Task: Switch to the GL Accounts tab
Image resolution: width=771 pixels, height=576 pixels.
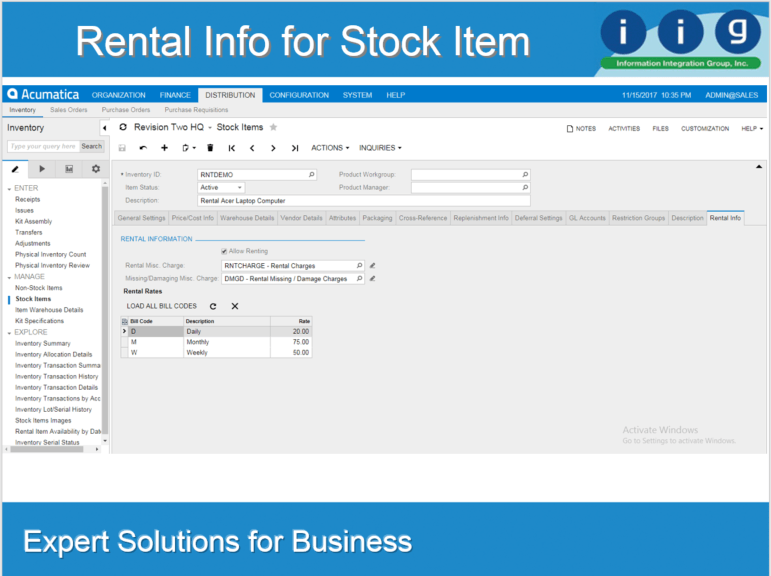Action: pyautogui.click(x=587, y=218)
